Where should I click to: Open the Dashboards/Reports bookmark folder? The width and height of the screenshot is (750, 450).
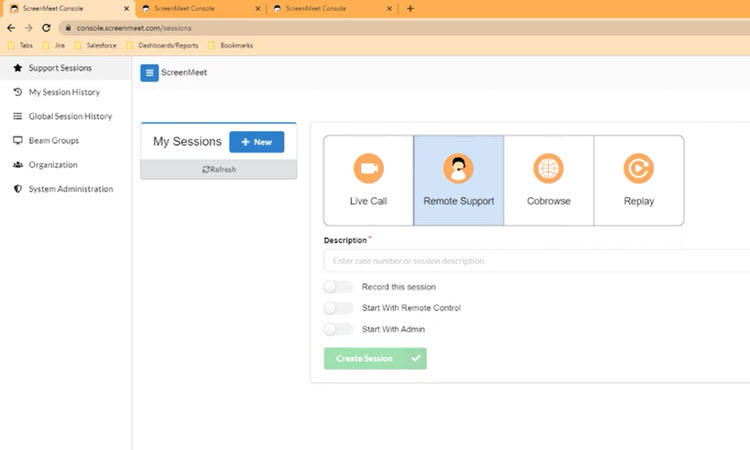coord(163,45)
